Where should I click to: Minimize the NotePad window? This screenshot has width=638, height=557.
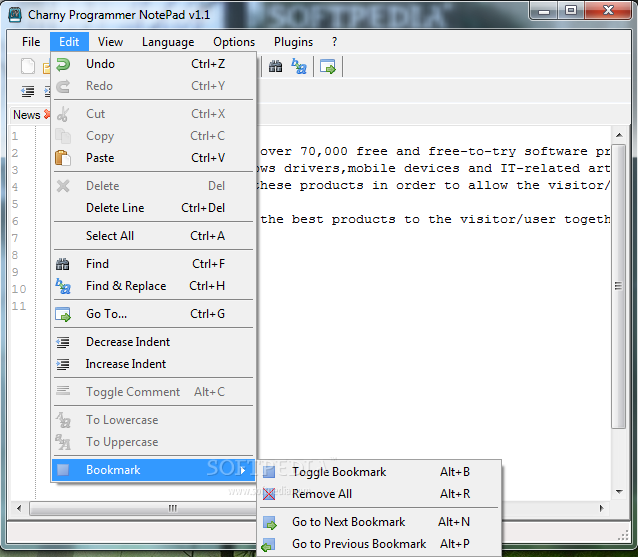point(544,11)
